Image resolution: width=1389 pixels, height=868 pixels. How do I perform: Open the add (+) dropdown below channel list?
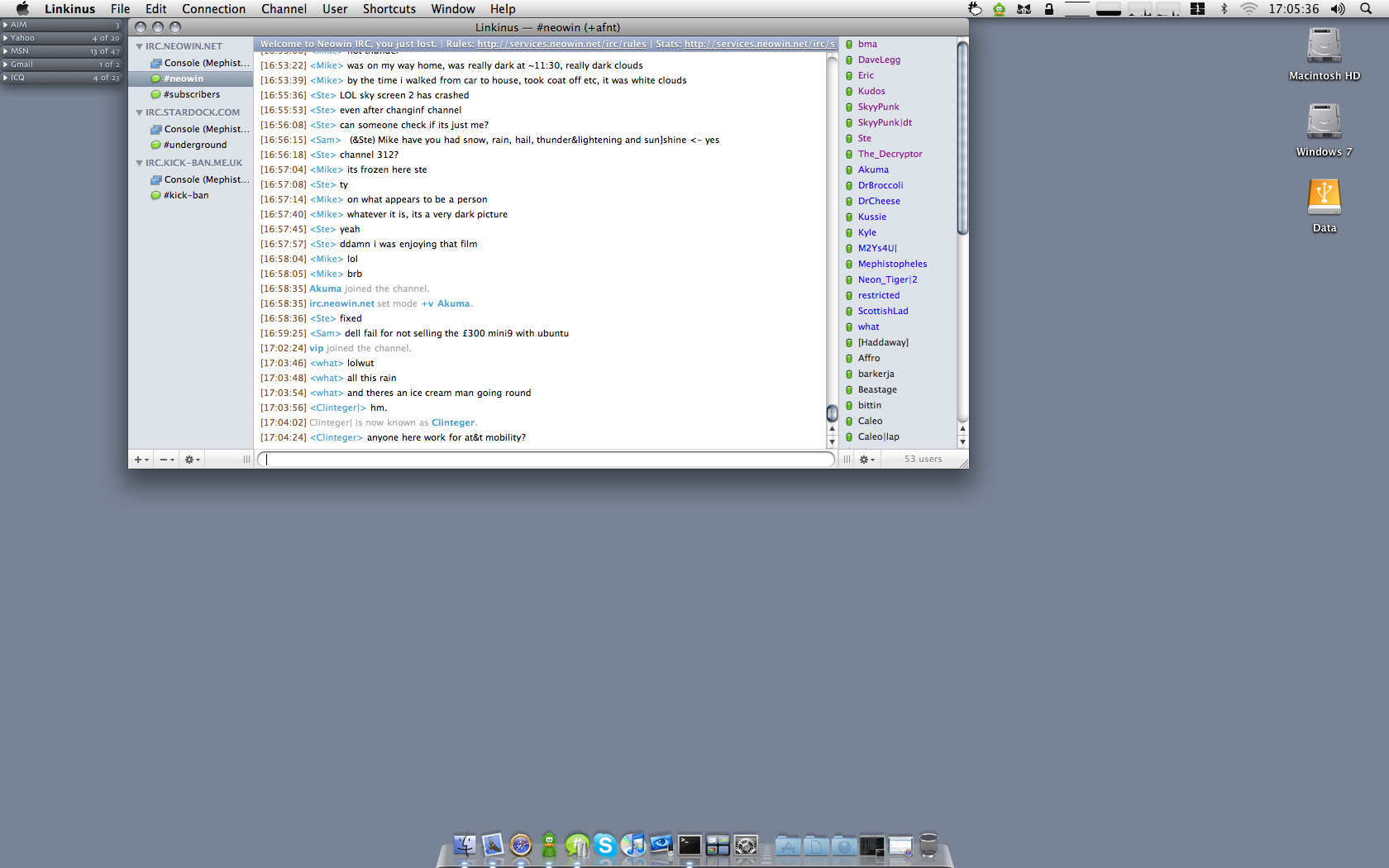point(141,460)
